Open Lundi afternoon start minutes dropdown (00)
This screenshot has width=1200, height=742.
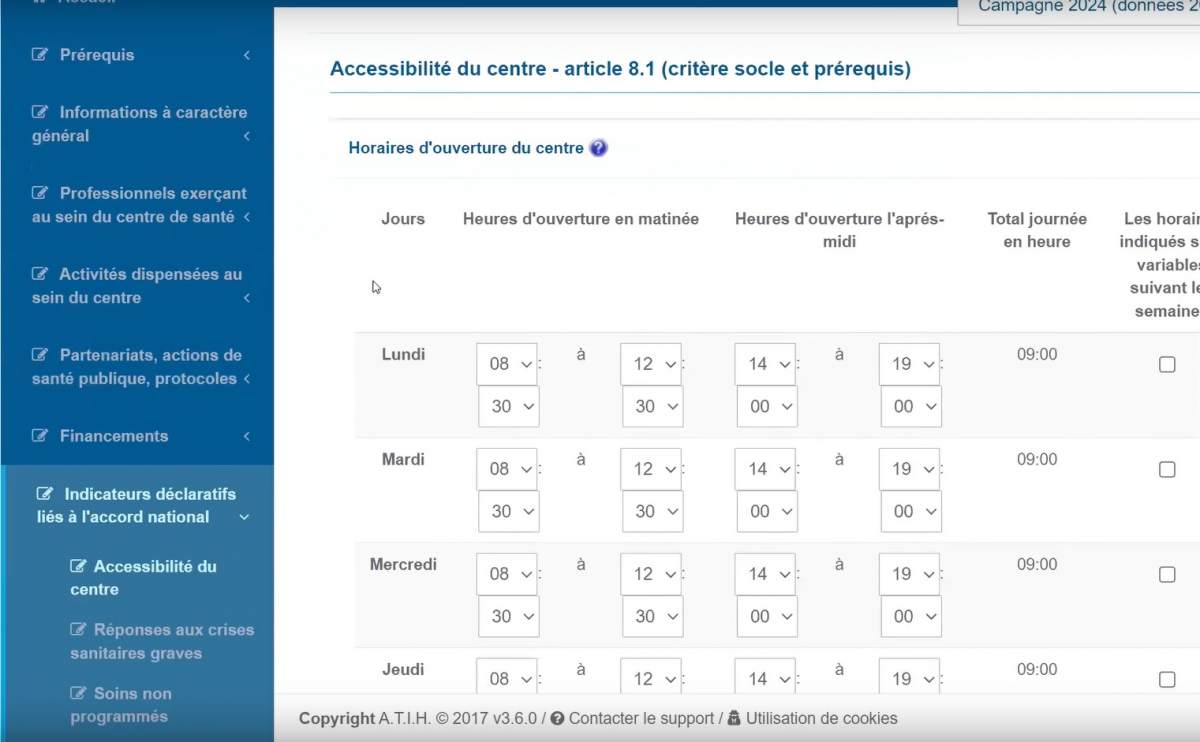click(767, 406)
